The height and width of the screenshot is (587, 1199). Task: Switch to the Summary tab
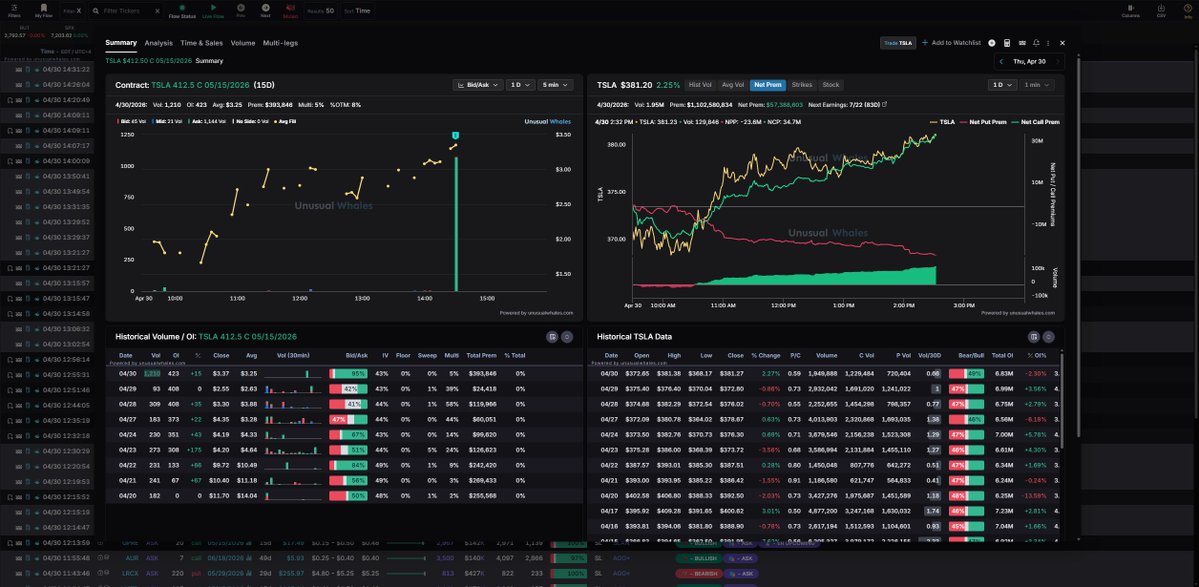[121, 43]
